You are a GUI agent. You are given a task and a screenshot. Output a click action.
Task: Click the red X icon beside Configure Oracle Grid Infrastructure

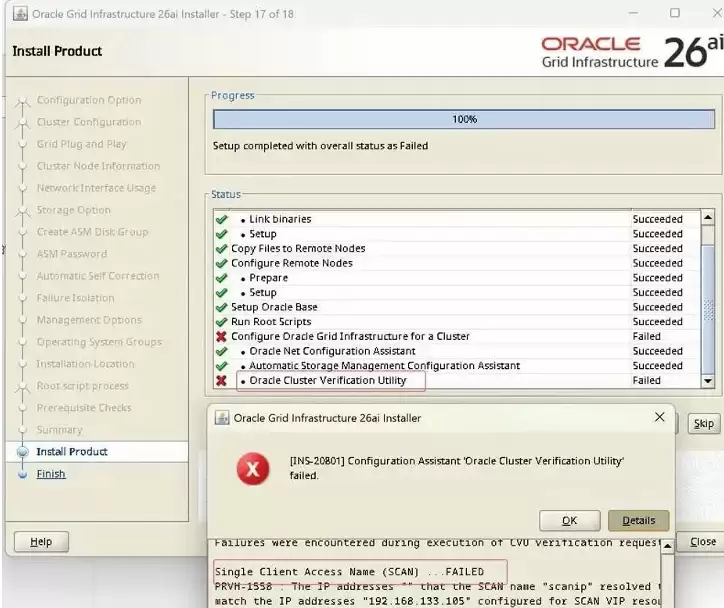[x=222, y=337]
